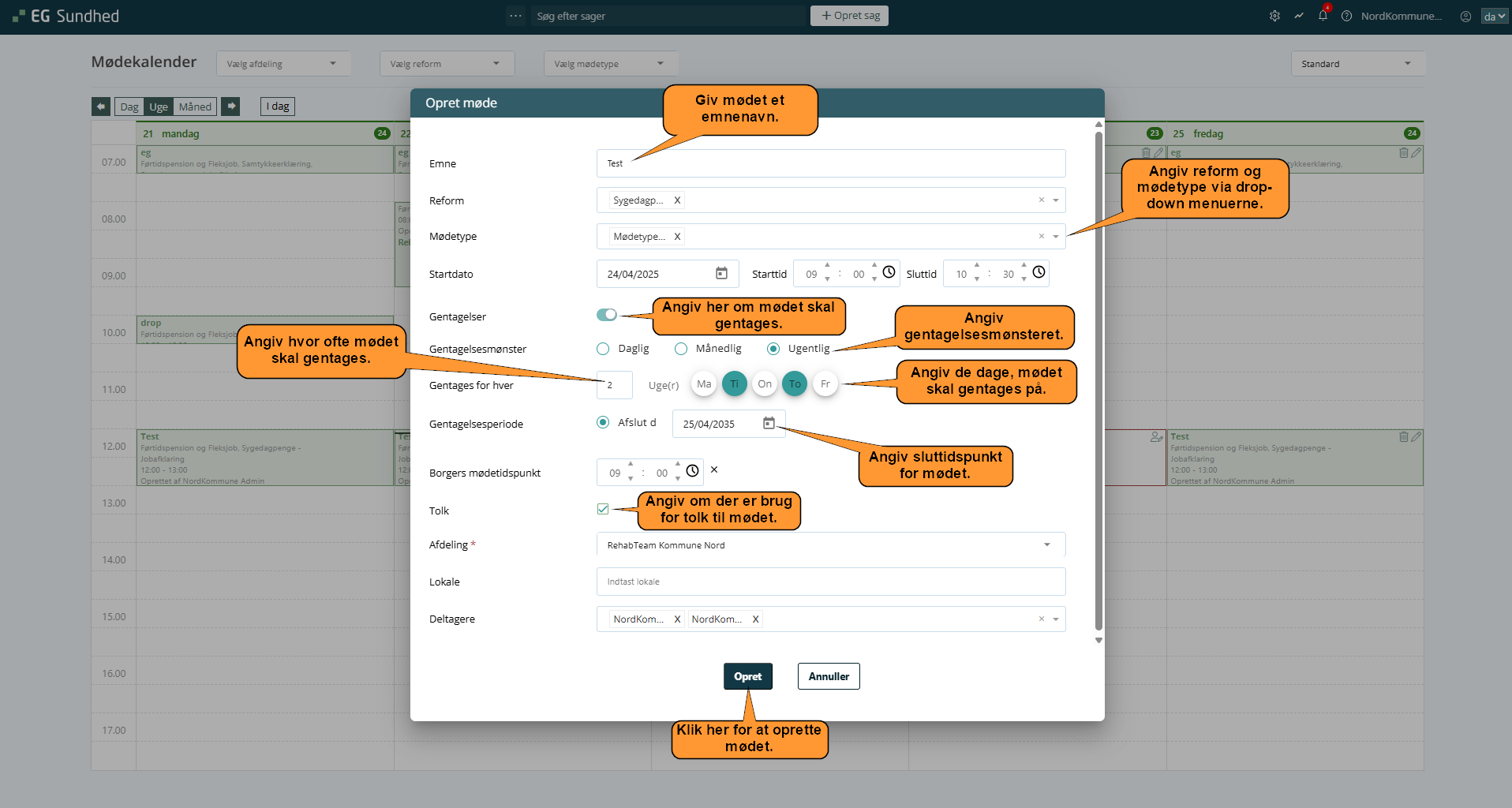Viewport: 1512px width, 808px height.
Task: Click Opret to create the meeting
Action: 747,676
